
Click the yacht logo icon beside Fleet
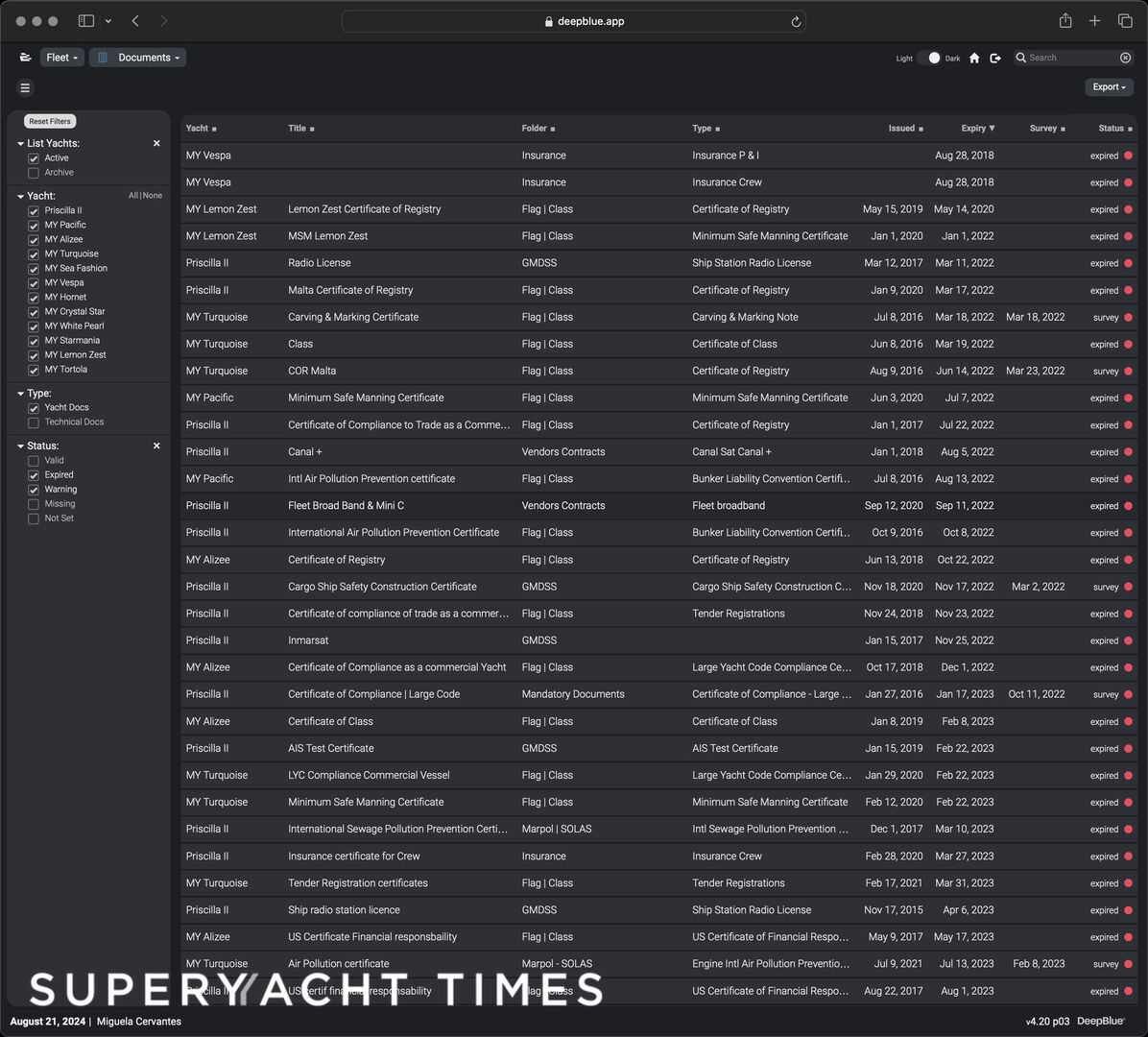[x=26, y=57]
